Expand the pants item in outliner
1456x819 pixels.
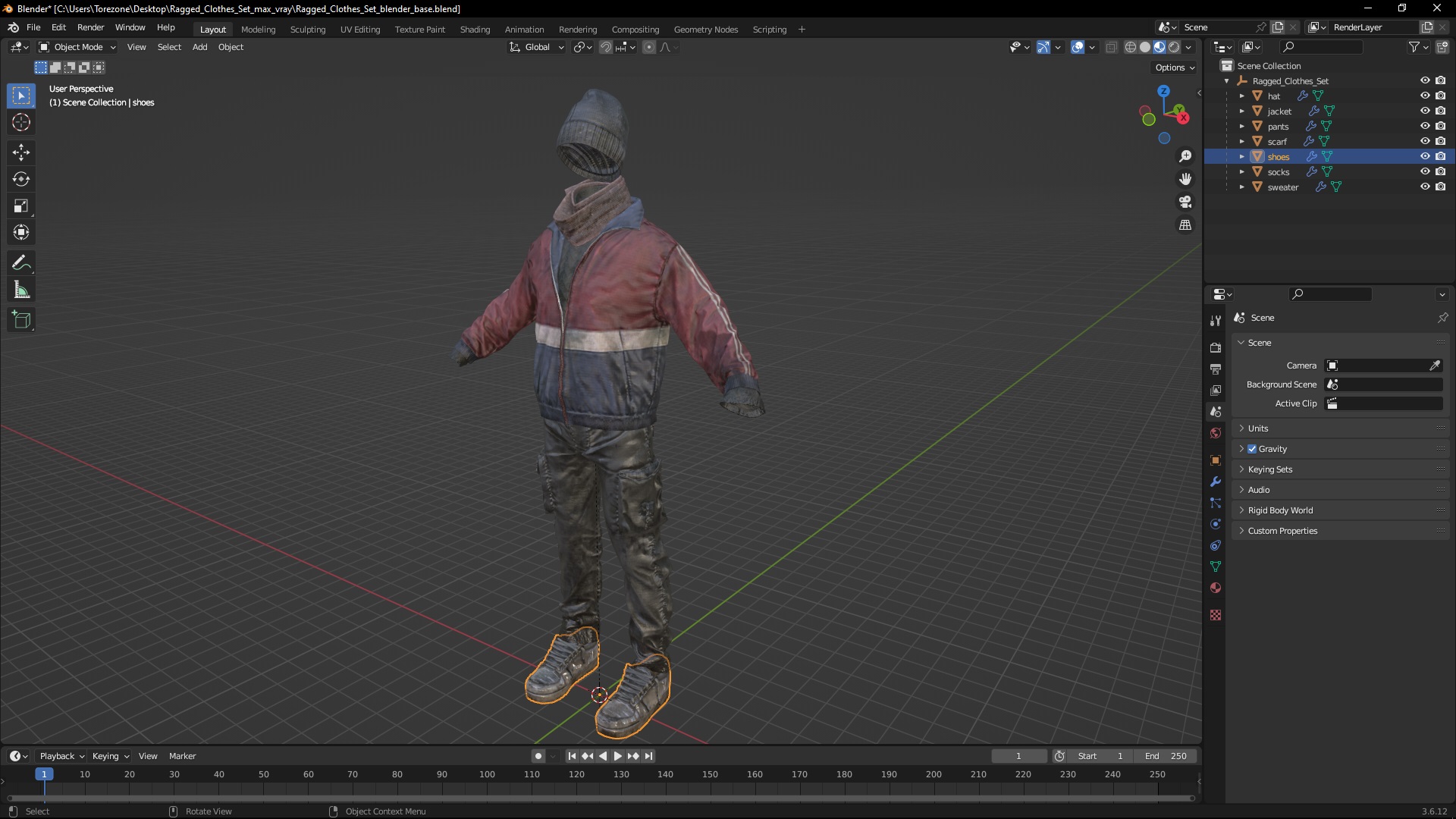(x=1241, y=127)
